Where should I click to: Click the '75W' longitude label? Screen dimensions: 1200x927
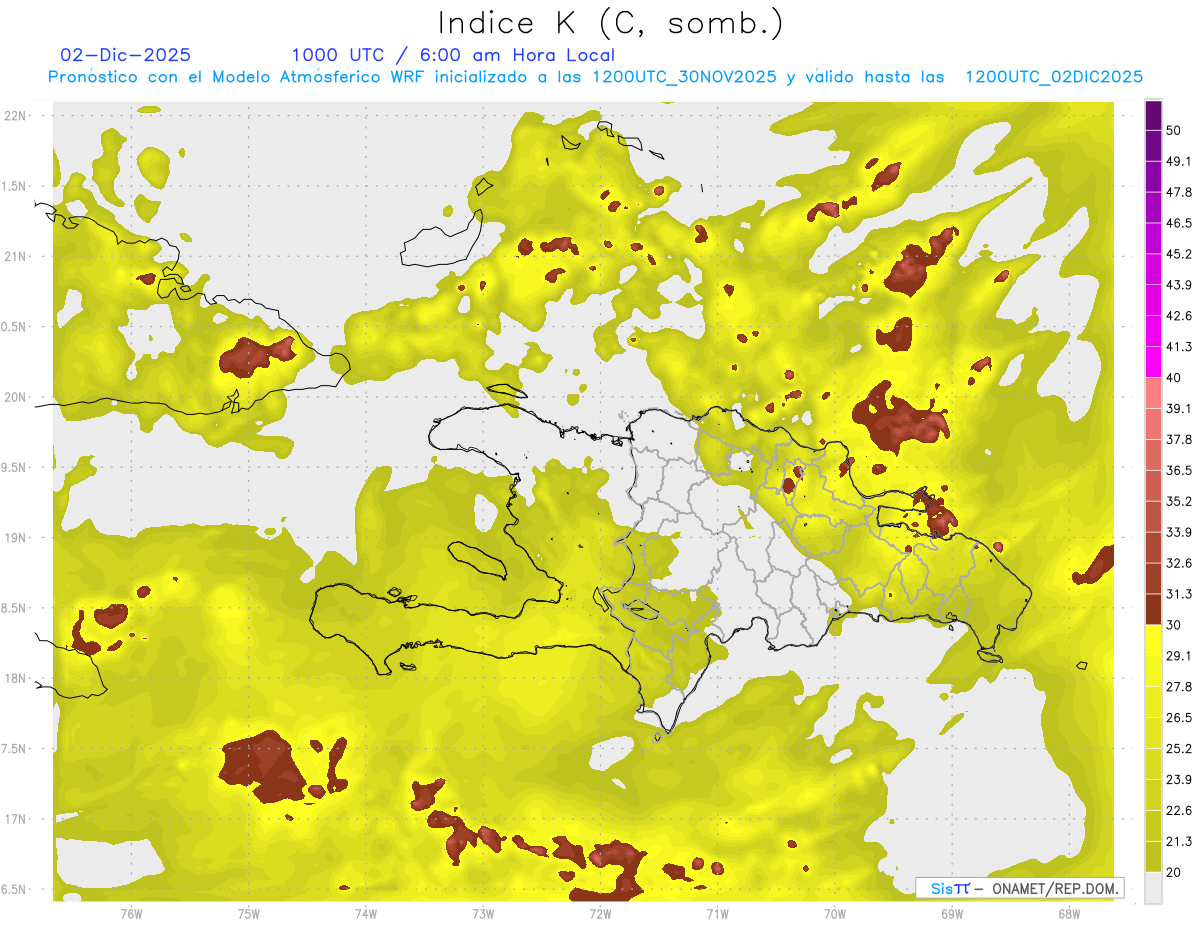[x=249, y=914]
